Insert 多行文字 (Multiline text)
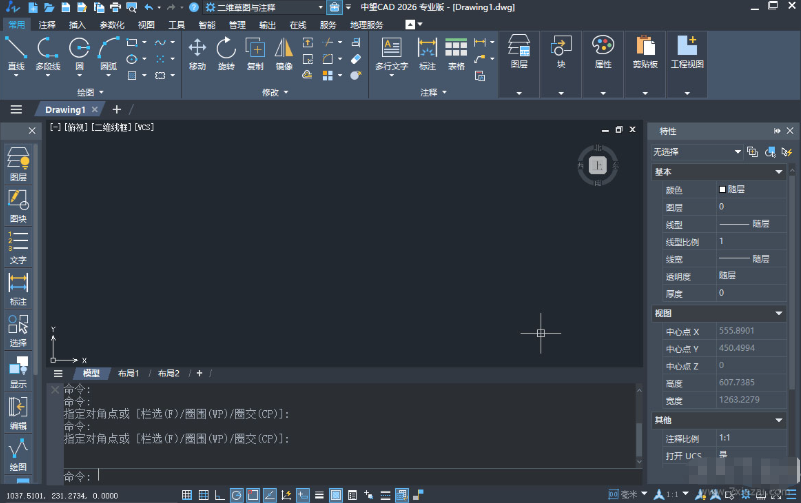 [391, 52]
